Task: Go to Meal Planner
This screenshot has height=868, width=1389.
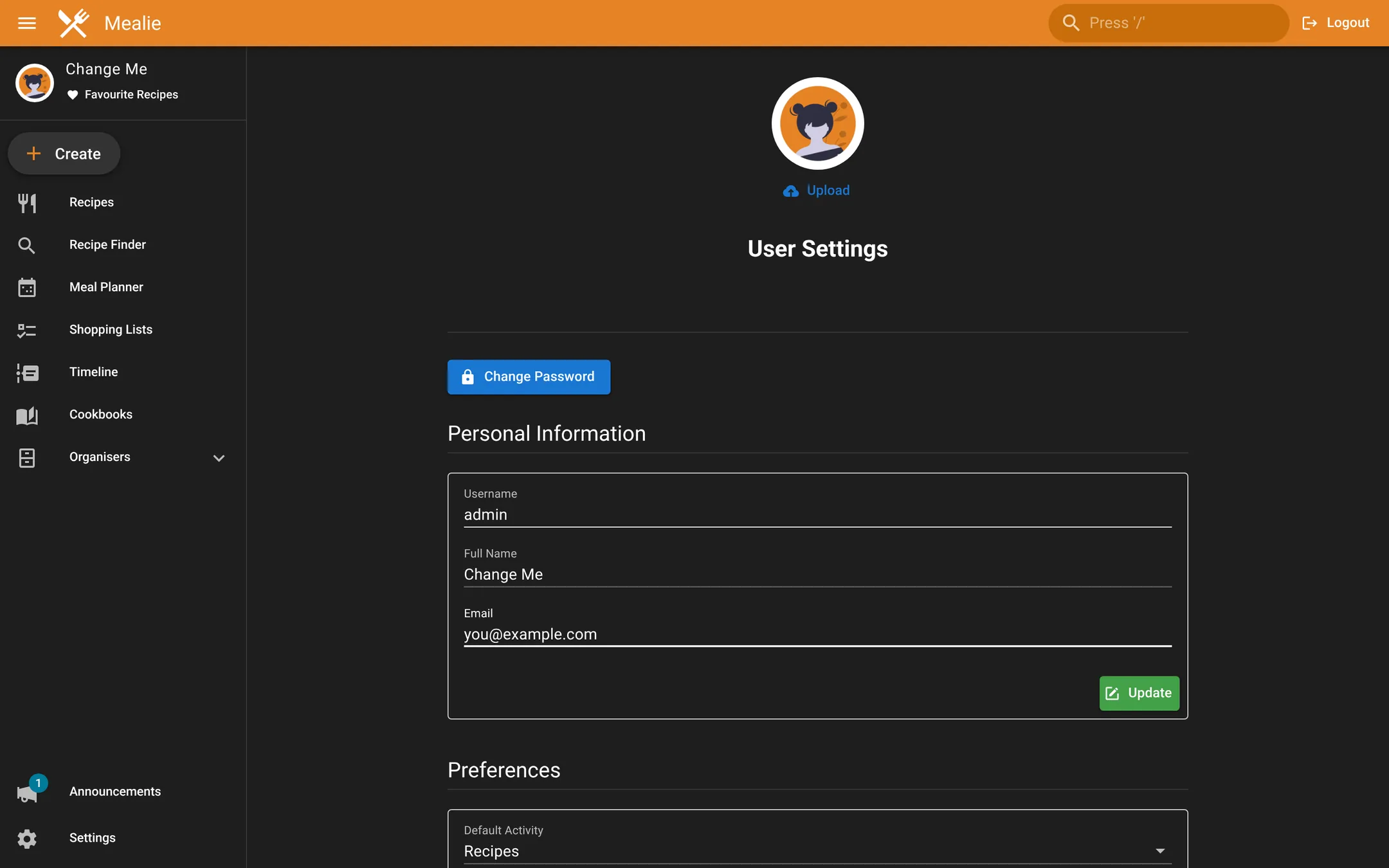Action: click(x=106, y=287)
